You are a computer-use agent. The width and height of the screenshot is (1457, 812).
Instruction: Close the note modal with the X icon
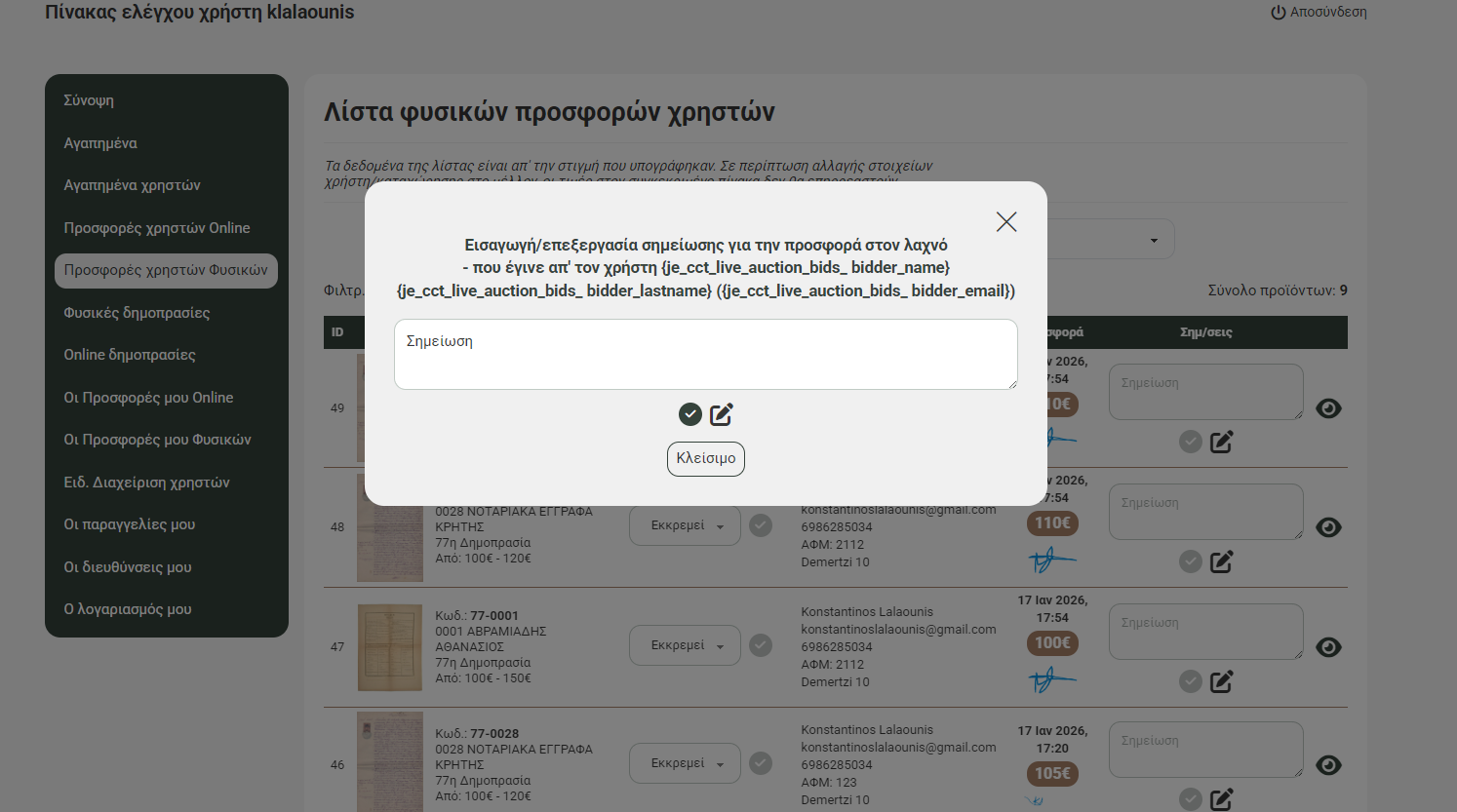1006,222
